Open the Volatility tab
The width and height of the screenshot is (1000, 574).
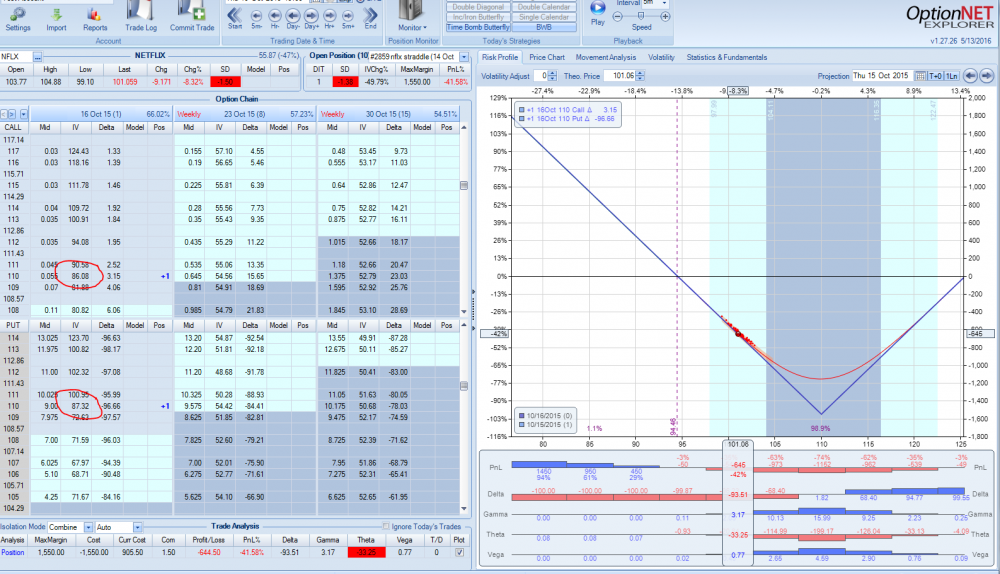click(661, 57)
